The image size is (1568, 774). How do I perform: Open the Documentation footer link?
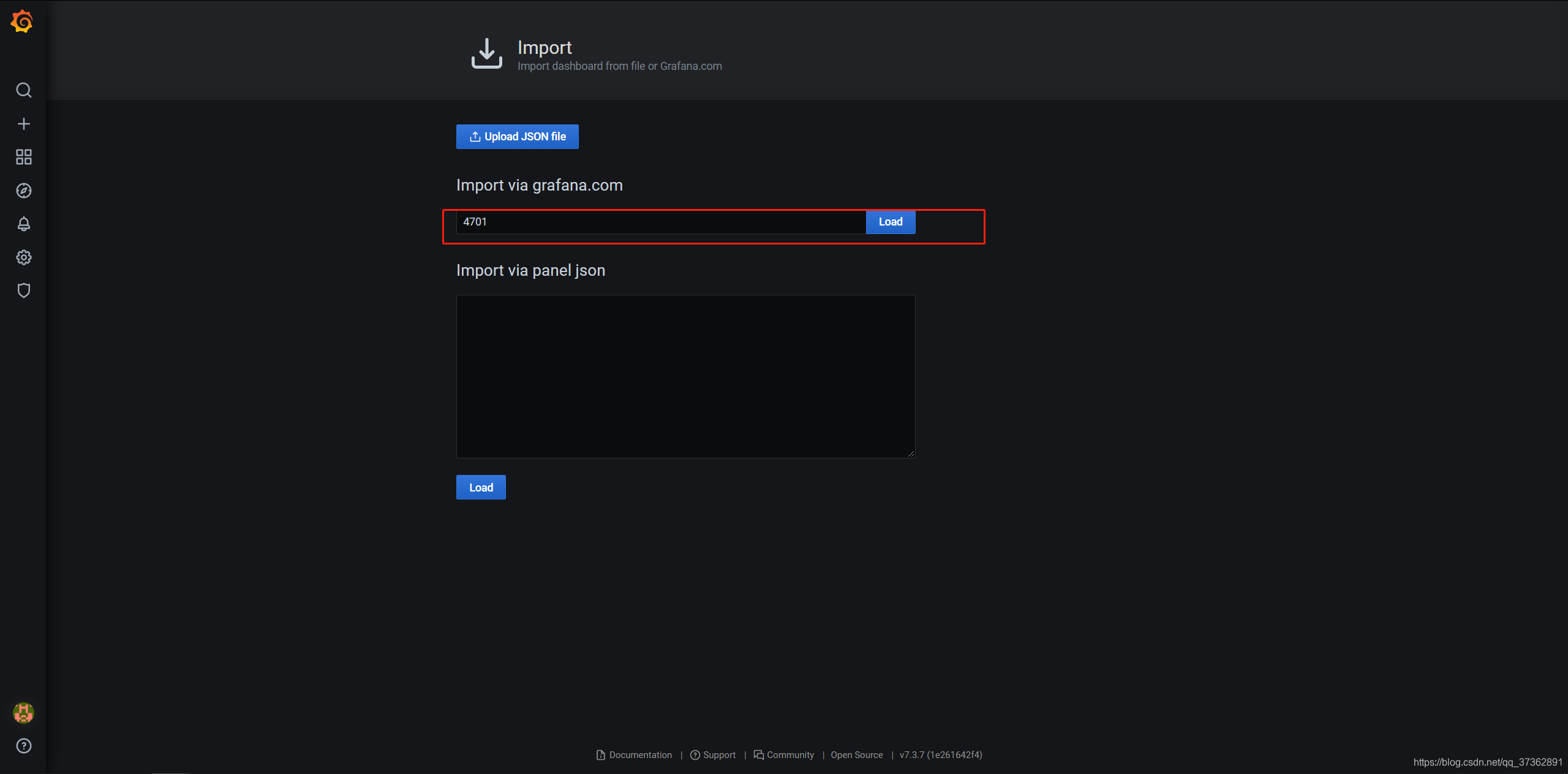634,755
